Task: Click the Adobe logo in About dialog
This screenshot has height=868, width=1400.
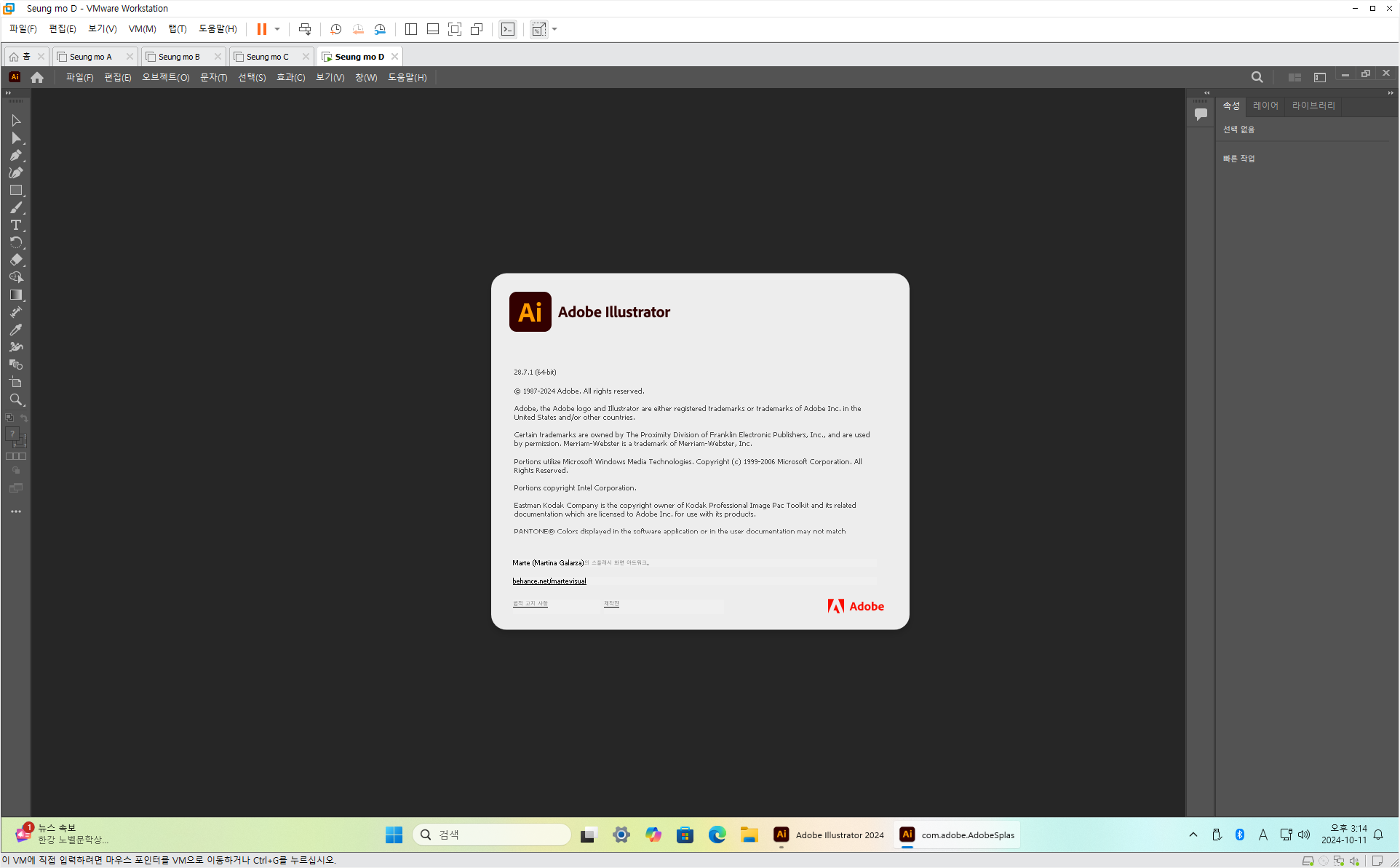Action: coord(856,606)
